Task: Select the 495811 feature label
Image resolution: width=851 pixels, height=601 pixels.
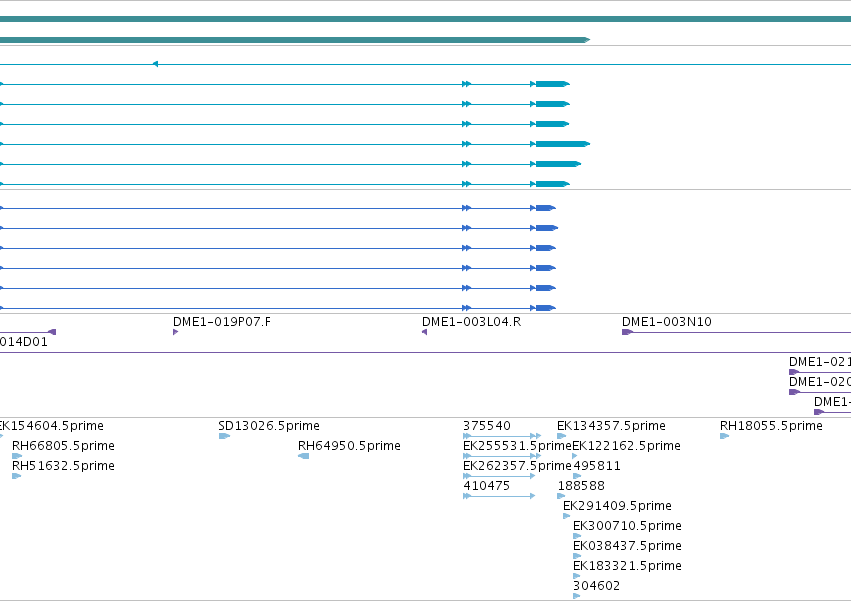Action: (x=596, y=466)
